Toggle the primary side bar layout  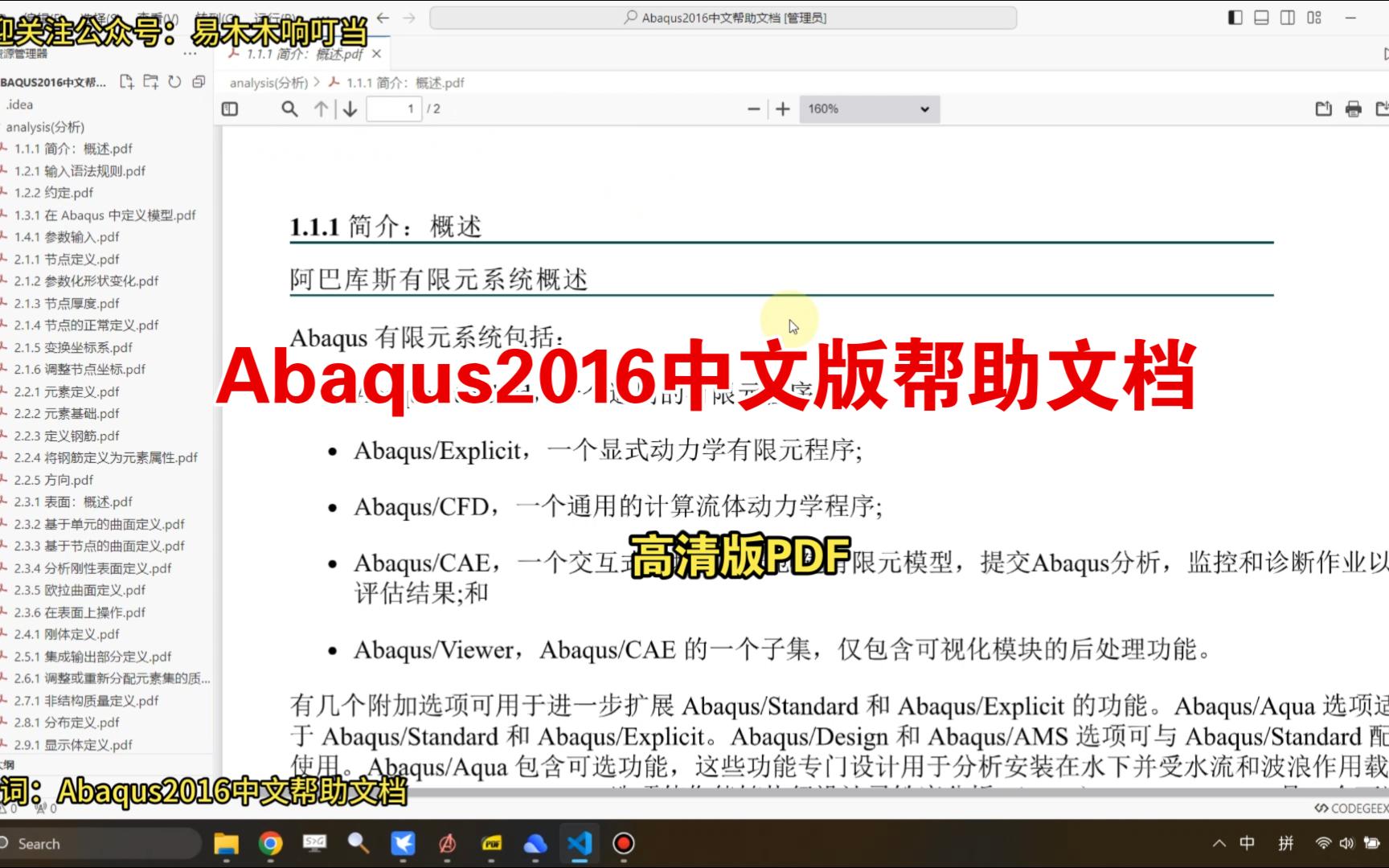click(x=1235, y=18)
